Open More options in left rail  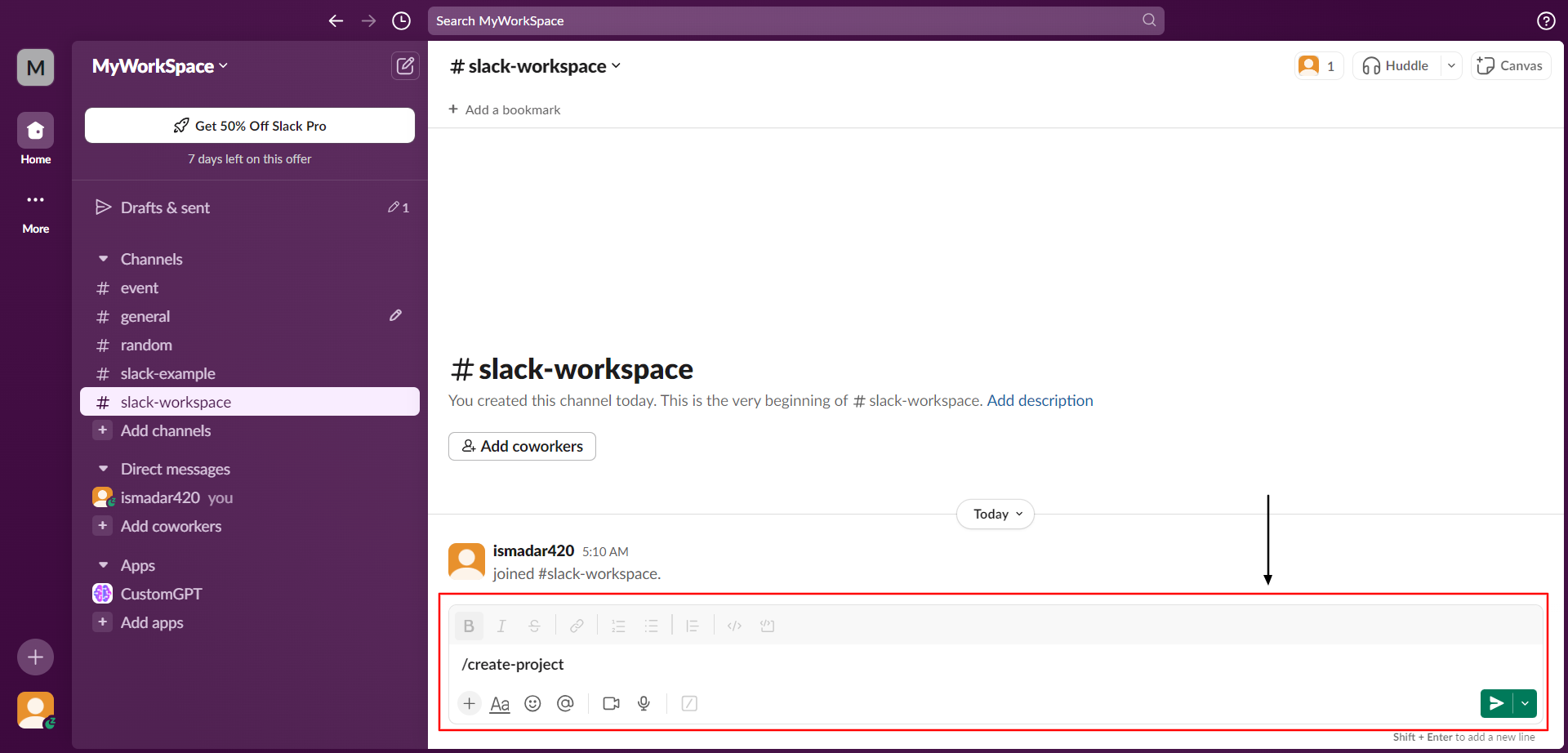tap(35, 212)
